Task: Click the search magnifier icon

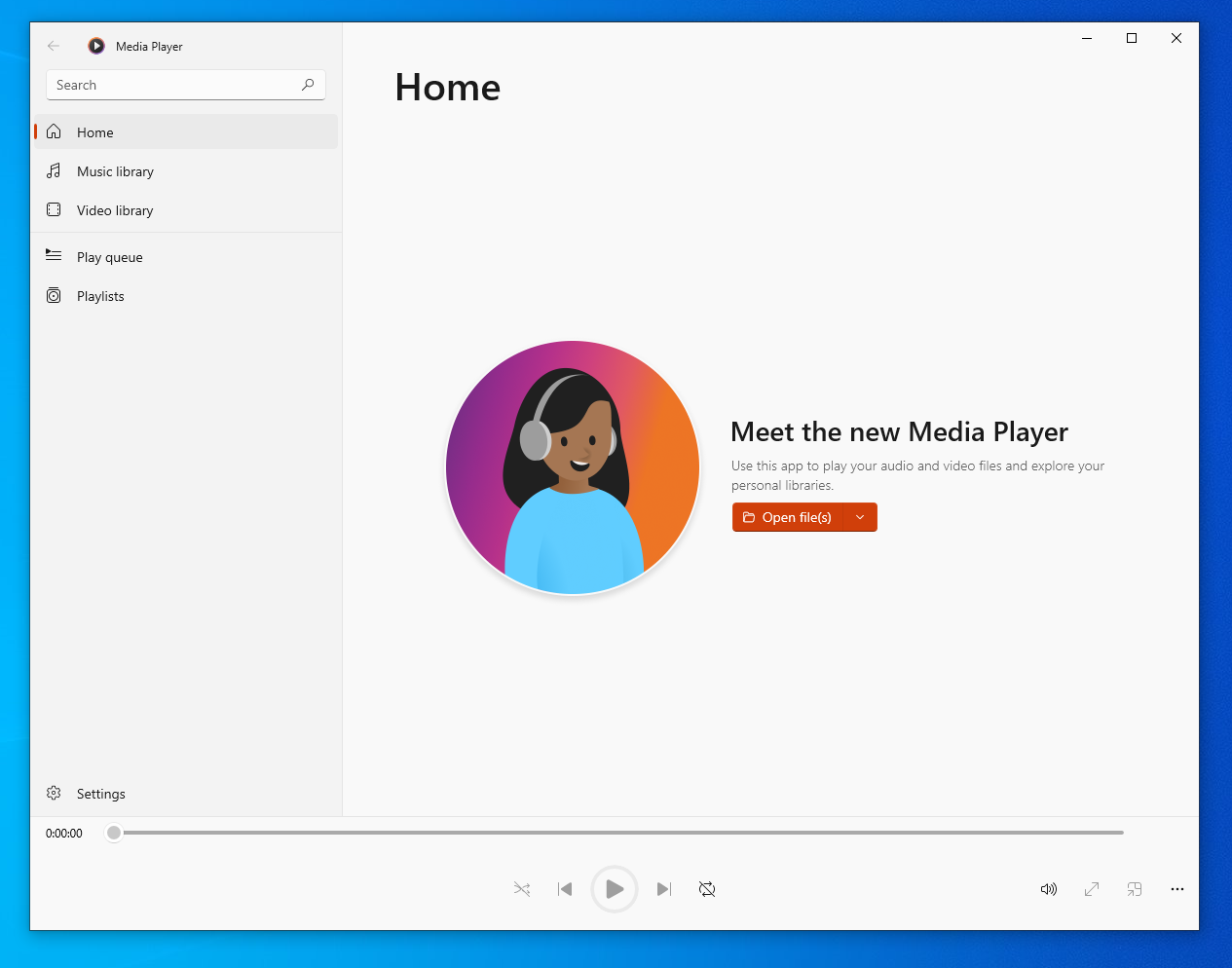Action: click(308, 85)
